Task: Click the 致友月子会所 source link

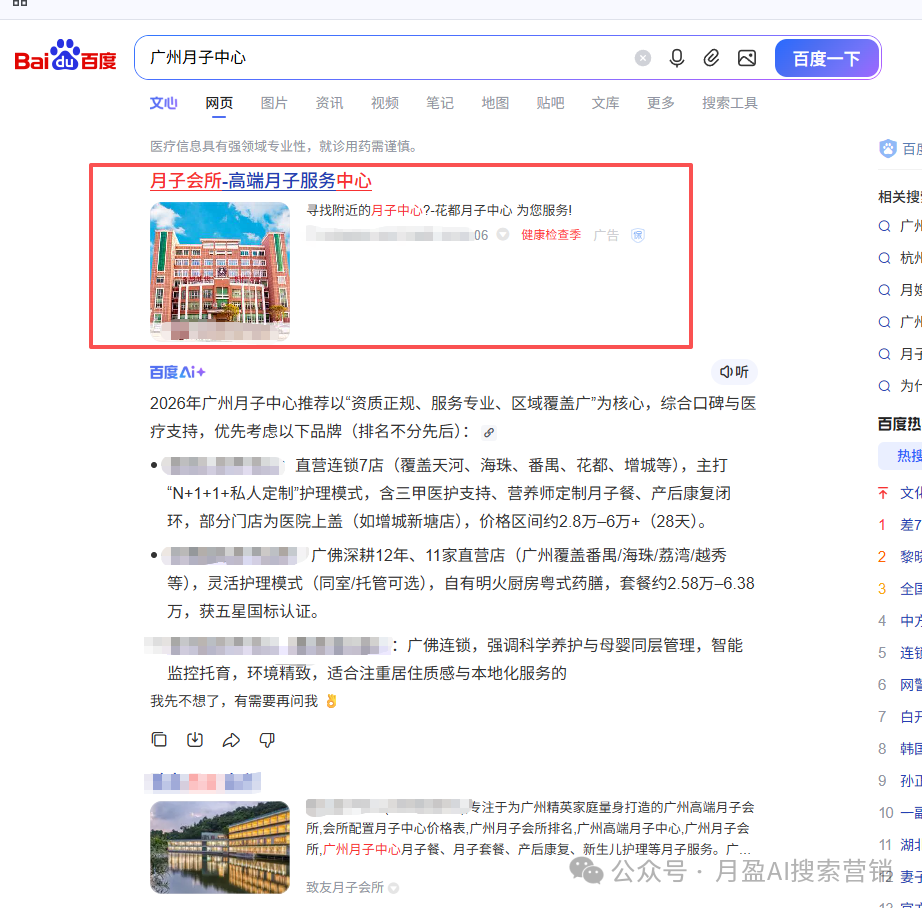Action: 345,887
